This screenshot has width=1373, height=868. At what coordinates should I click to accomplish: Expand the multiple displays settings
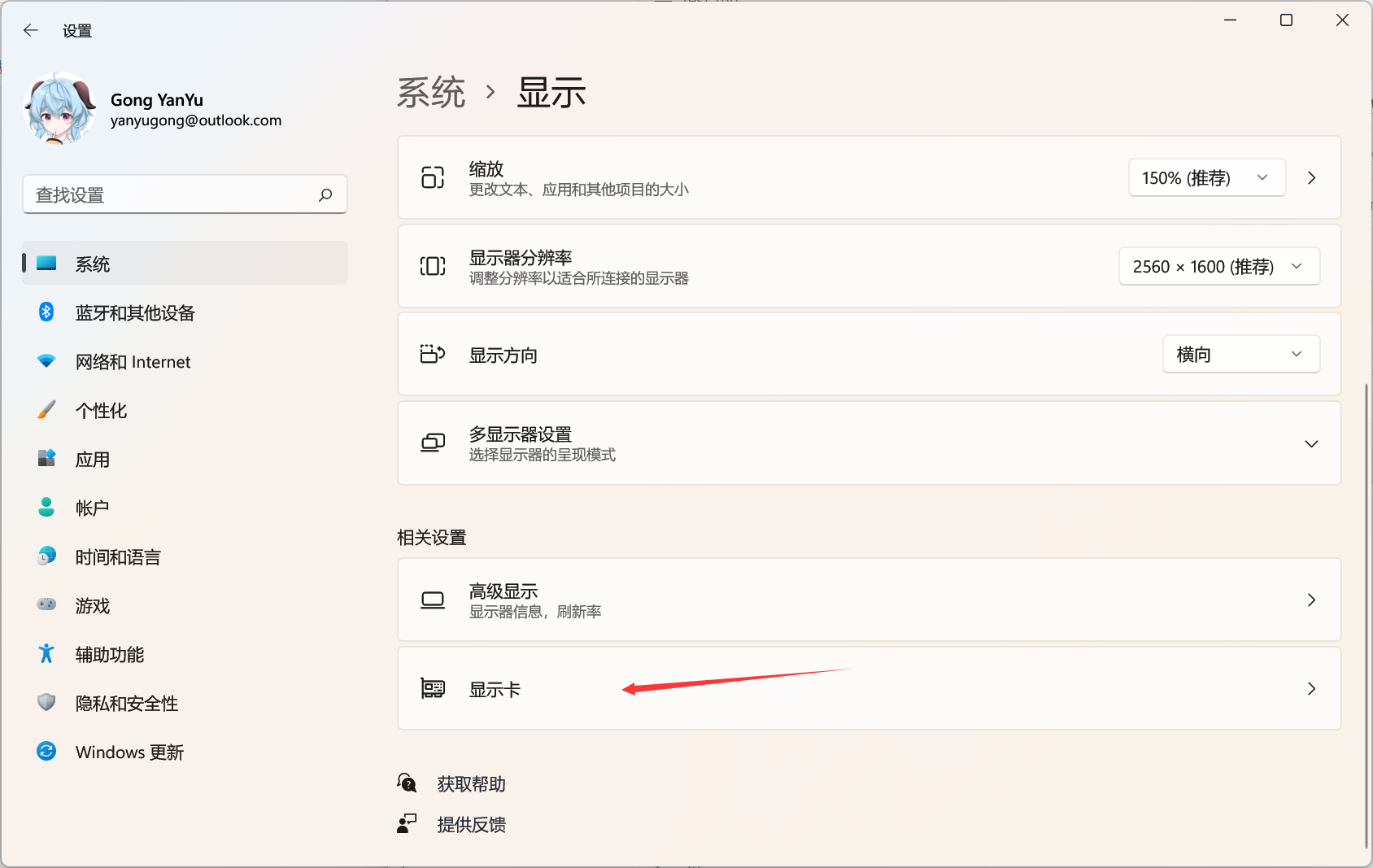click(x=1310, y=443)
